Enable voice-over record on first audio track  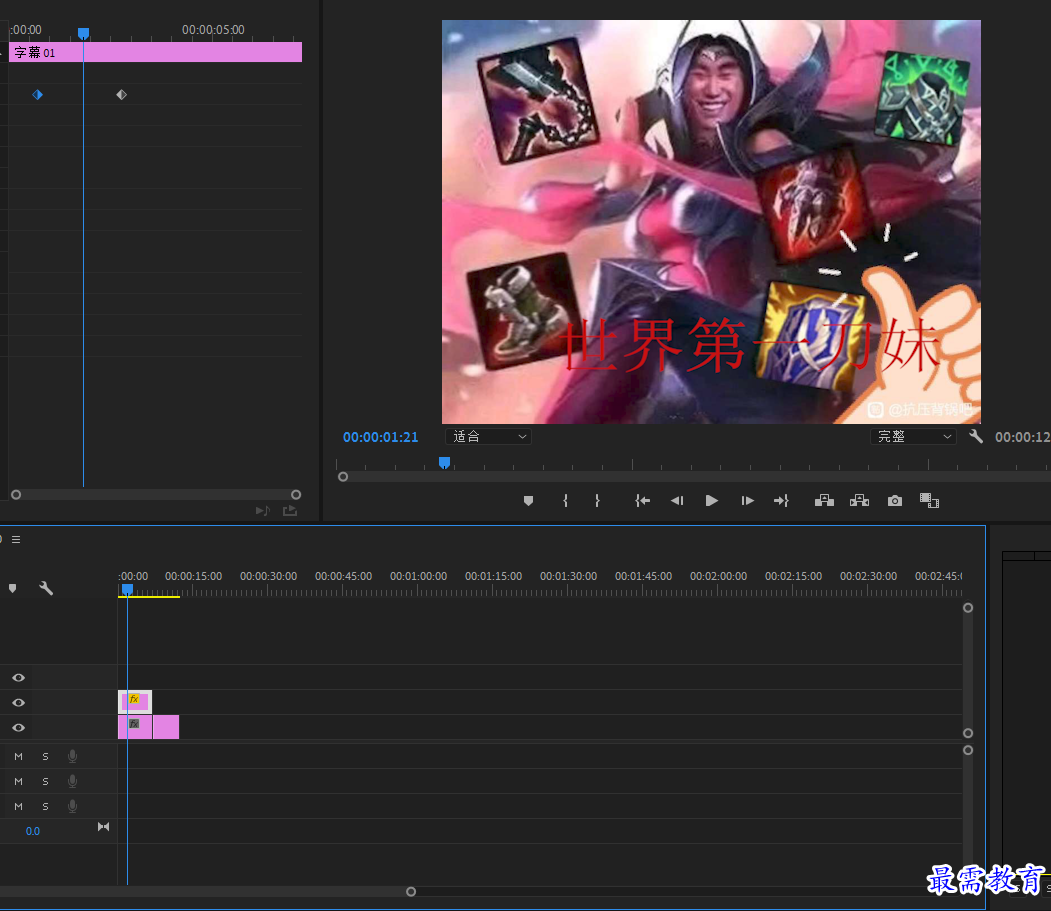(72, 756)
